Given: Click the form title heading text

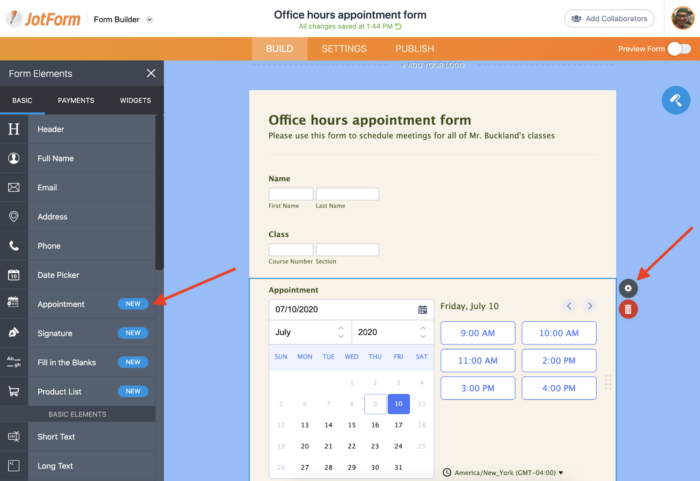Looking at the screenshot, I should pos(370,120).
